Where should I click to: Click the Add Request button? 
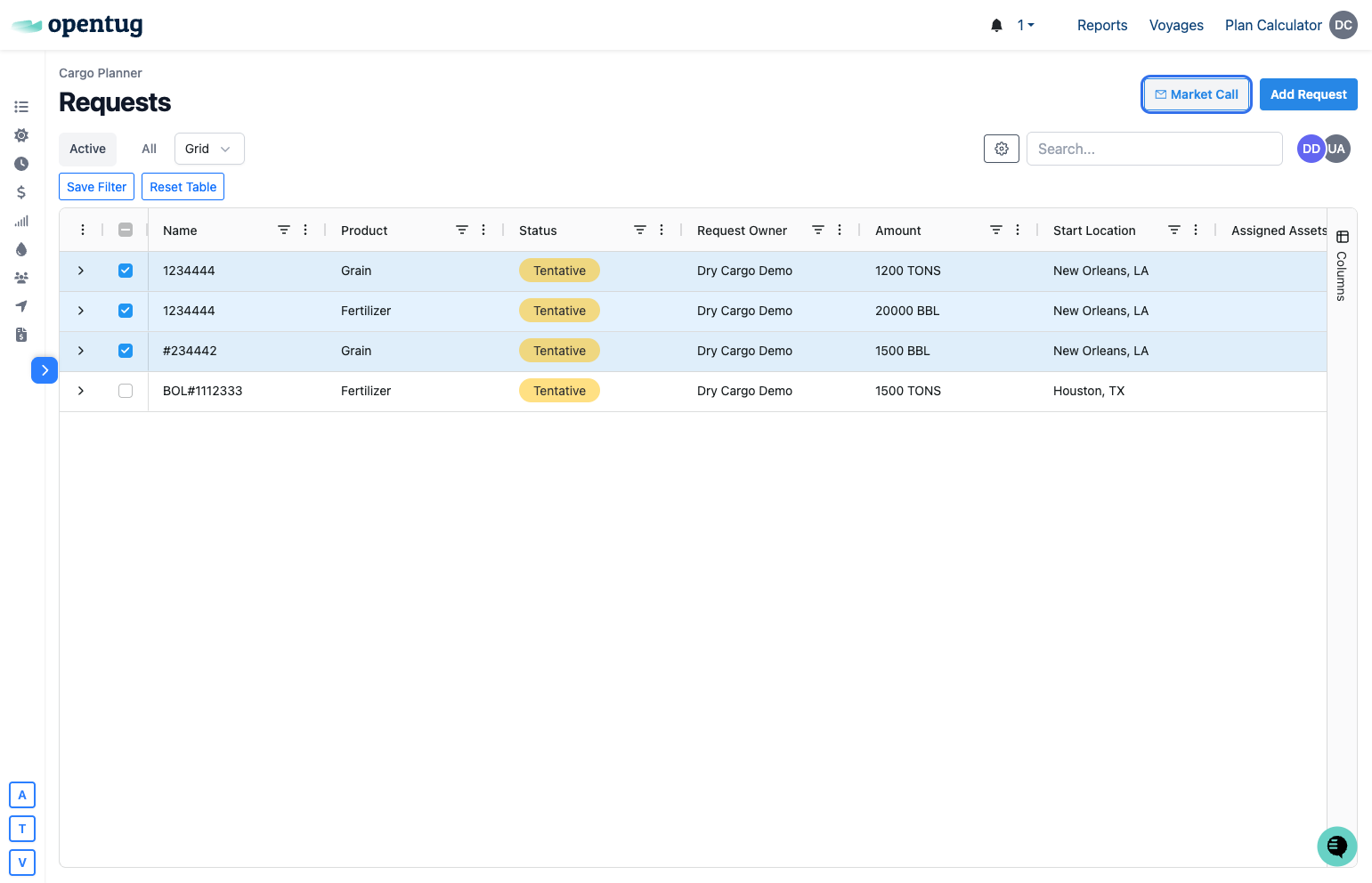coord(1309,94)
